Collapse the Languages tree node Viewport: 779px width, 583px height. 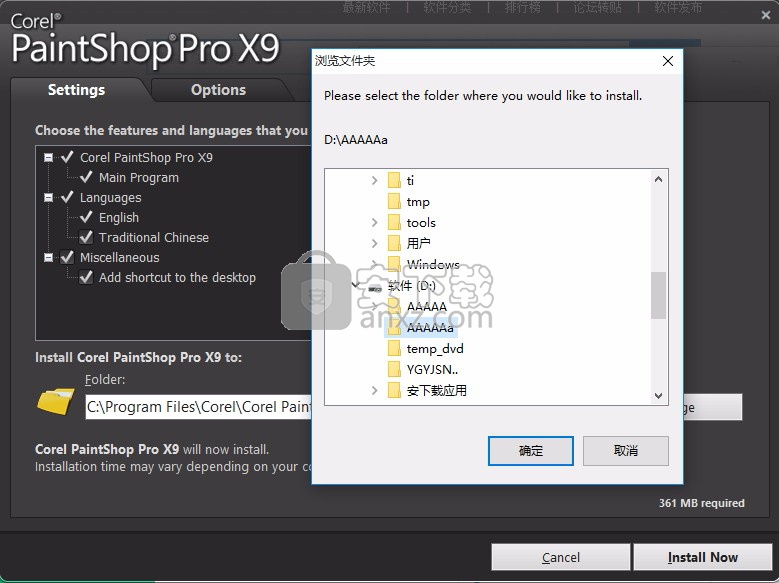(48, 197)
